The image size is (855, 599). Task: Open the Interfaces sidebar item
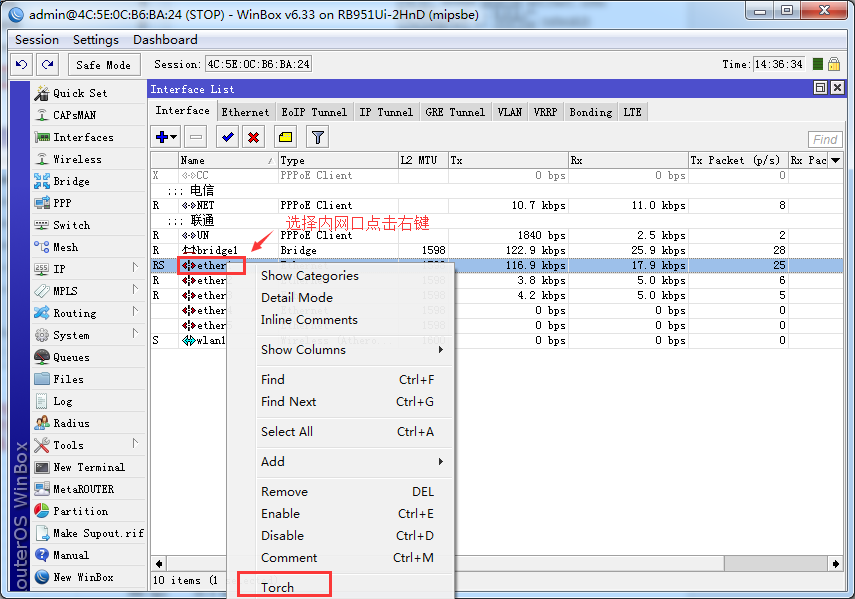tap(89, 137)
